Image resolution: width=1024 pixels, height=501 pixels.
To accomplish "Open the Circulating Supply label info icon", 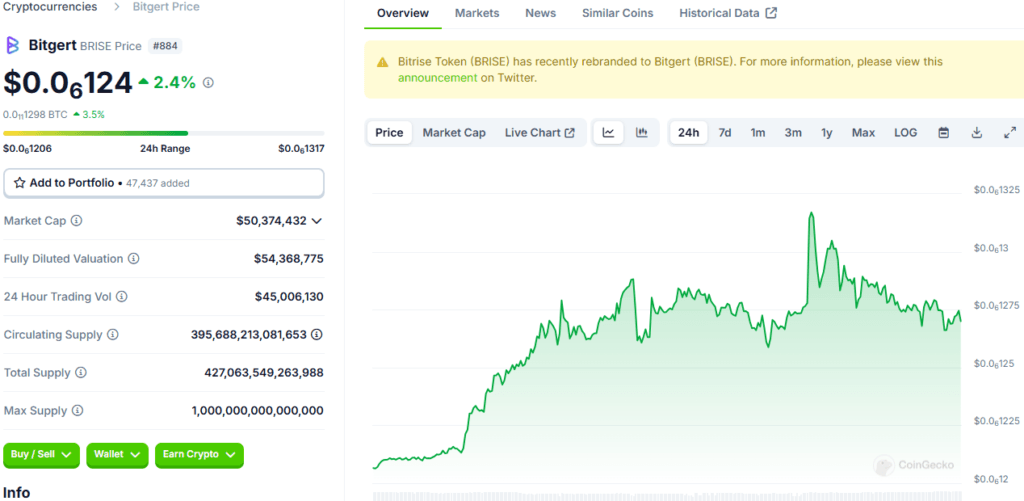I will [112, 334].
